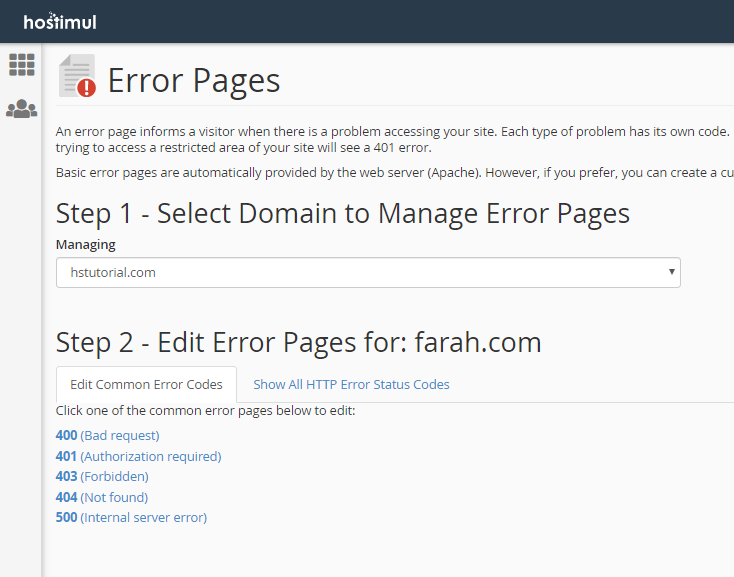This screenshot has height=577, width=734.
Task: Edit the 400 (Bad request) error page
Action: pos(107,436)
